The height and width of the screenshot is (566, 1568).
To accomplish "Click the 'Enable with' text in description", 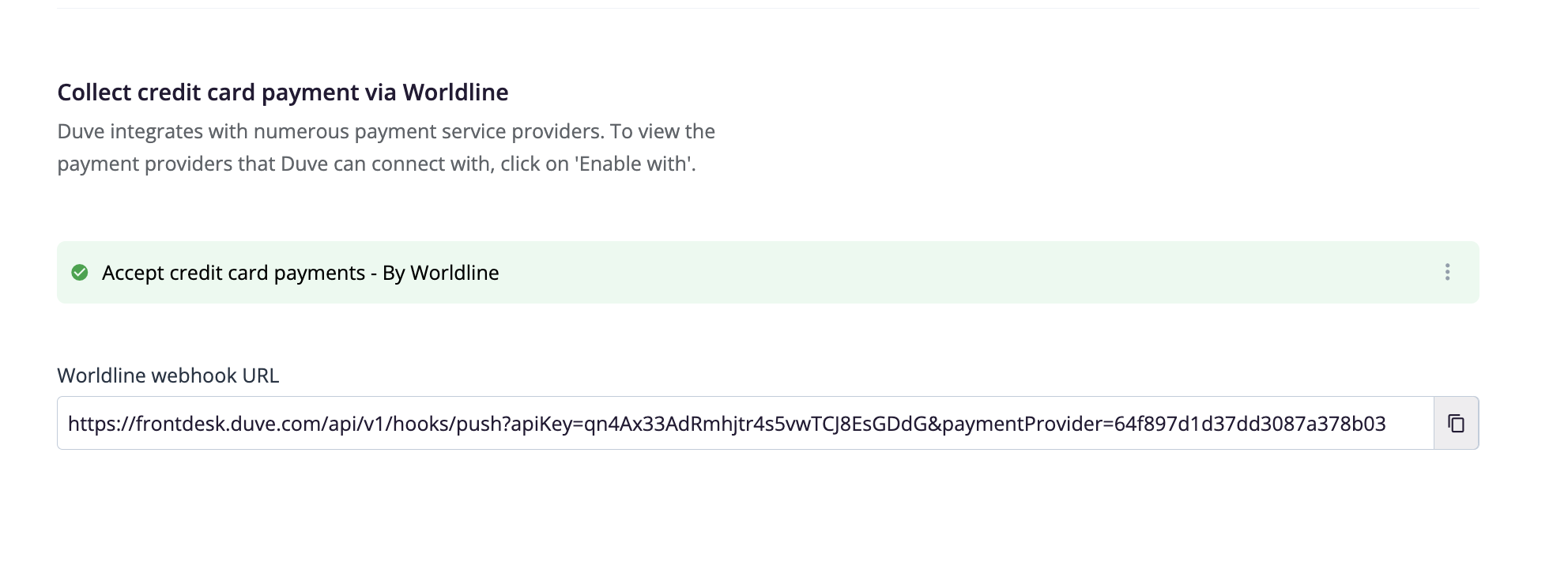I will [x=635, y=164].
